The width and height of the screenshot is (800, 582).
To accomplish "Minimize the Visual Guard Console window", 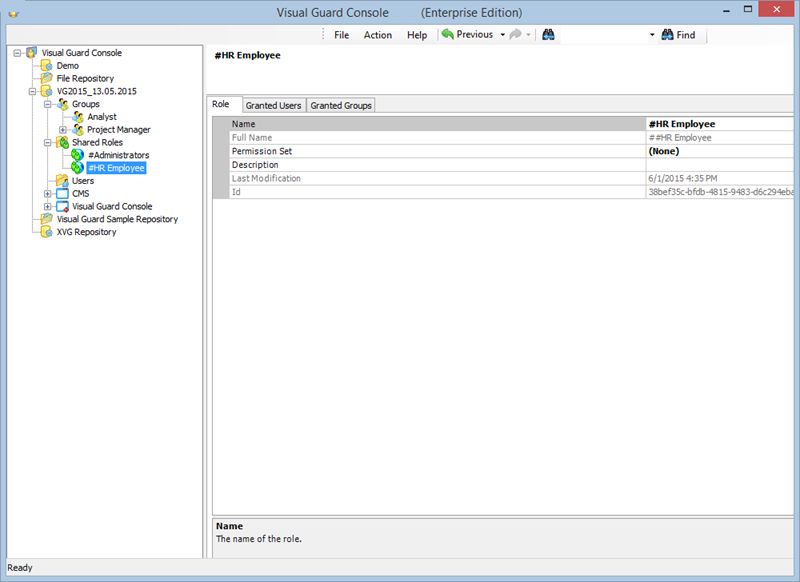I will pyautogui.click(x=726, y=10).
